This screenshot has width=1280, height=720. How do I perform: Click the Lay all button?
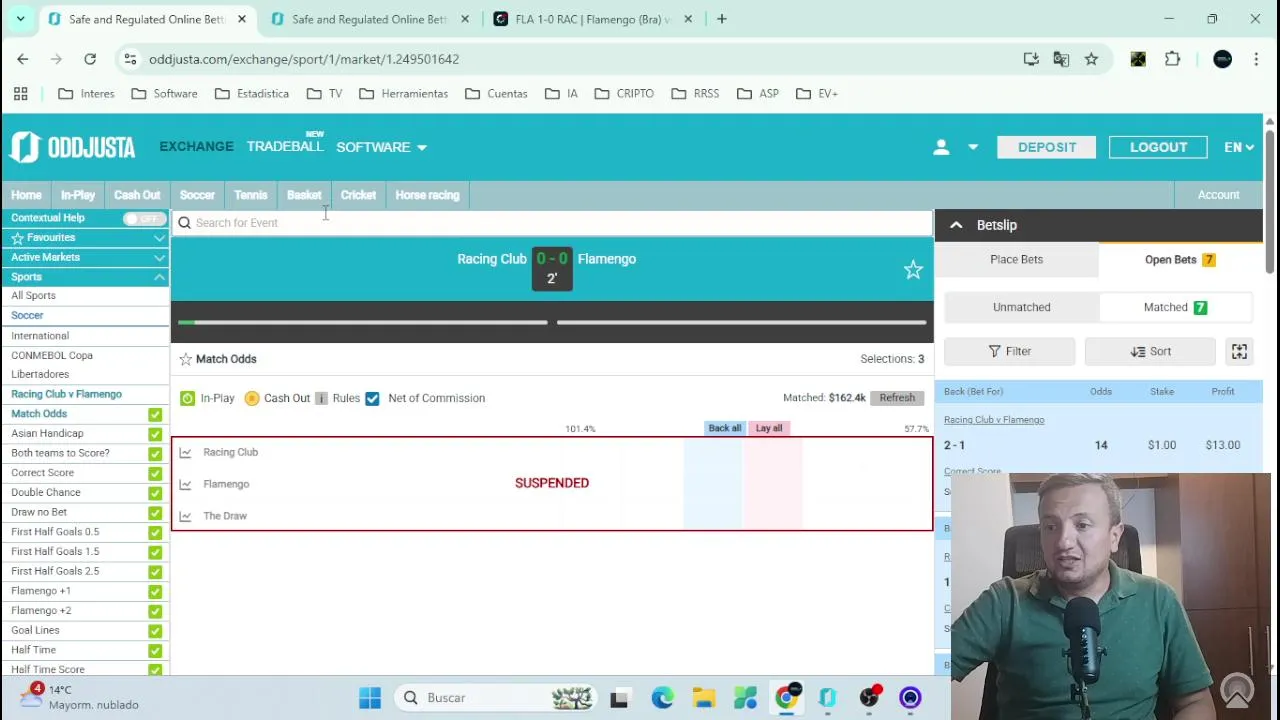769,428
